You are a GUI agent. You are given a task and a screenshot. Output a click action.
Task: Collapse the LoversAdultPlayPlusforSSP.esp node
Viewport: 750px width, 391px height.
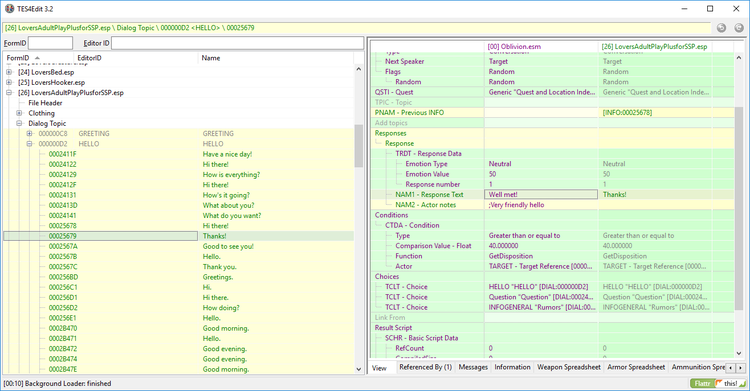click(x=9, y=93)
